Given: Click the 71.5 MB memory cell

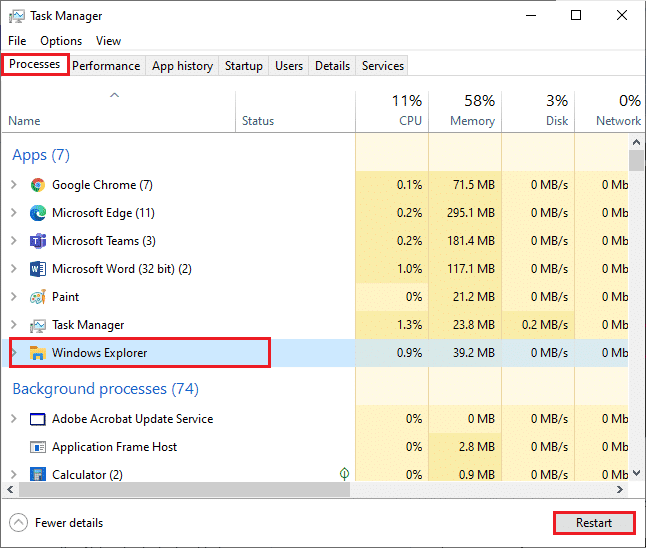Looking at the screenshot, I should (x=465, y=185).
